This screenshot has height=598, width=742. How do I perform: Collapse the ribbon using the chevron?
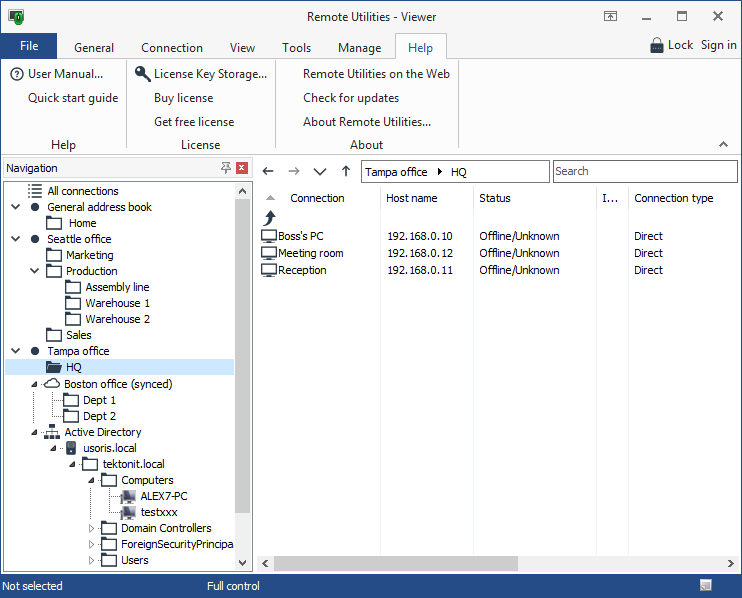724,145
